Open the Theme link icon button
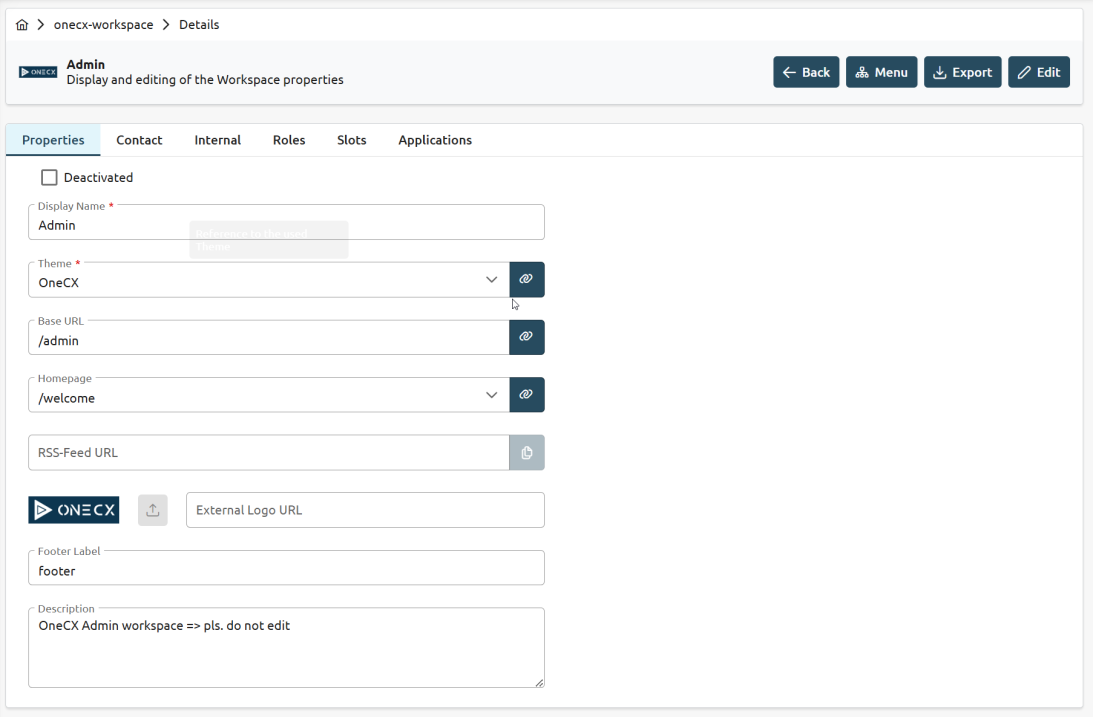This screenshot has width=1093, height=717. pyautogui.click(x=526, y=280)
